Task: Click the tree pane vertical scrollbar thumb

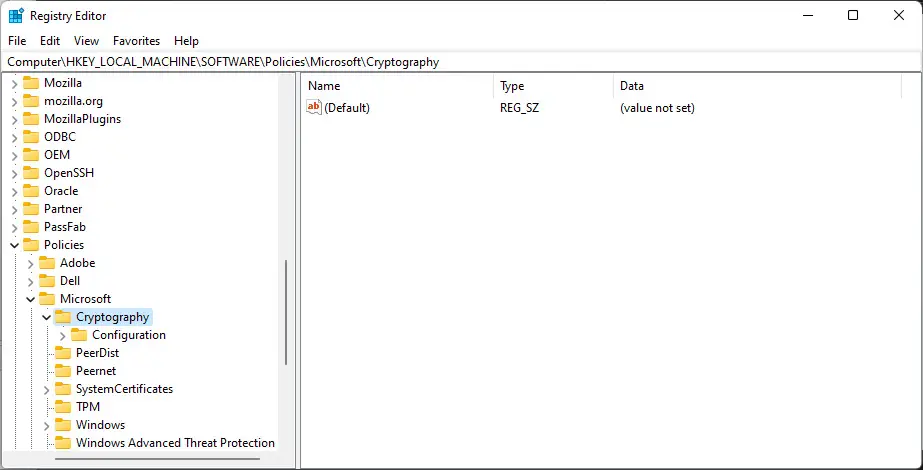Action: [286, 312]
